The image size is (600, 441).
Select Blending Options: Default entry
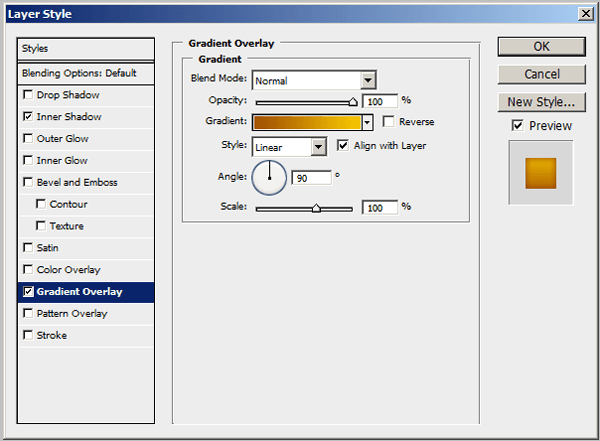click(x=86, y=73)
